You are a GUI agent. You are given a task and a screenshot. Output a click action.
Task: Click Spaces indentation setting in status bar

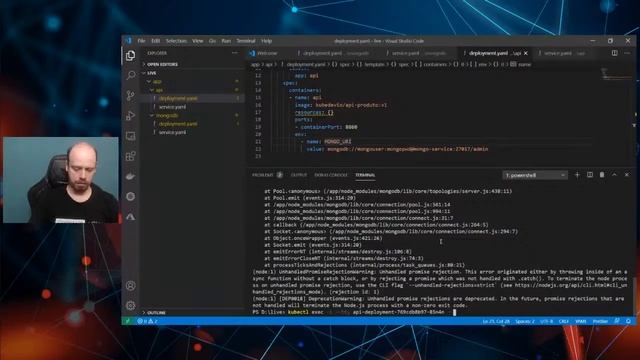click(x=525, y=321)
